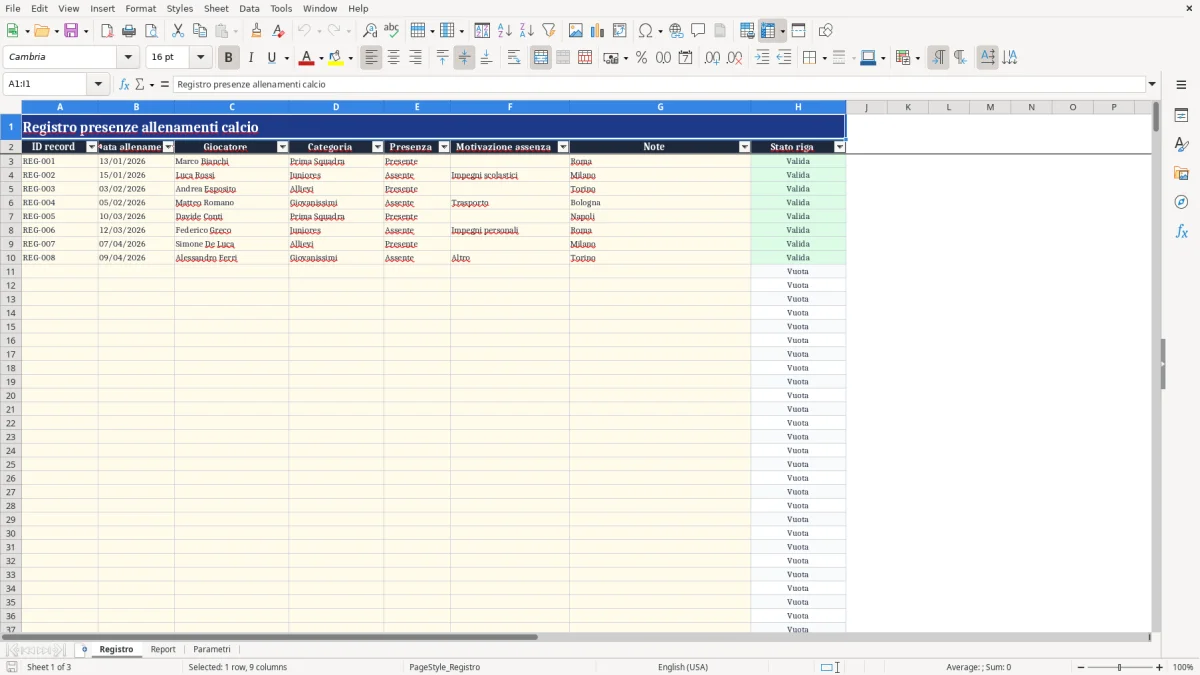This screenshot has height=675, width=1200.
Task: Click the Clear Direct Formatting icon
Action: pos(278,31)
